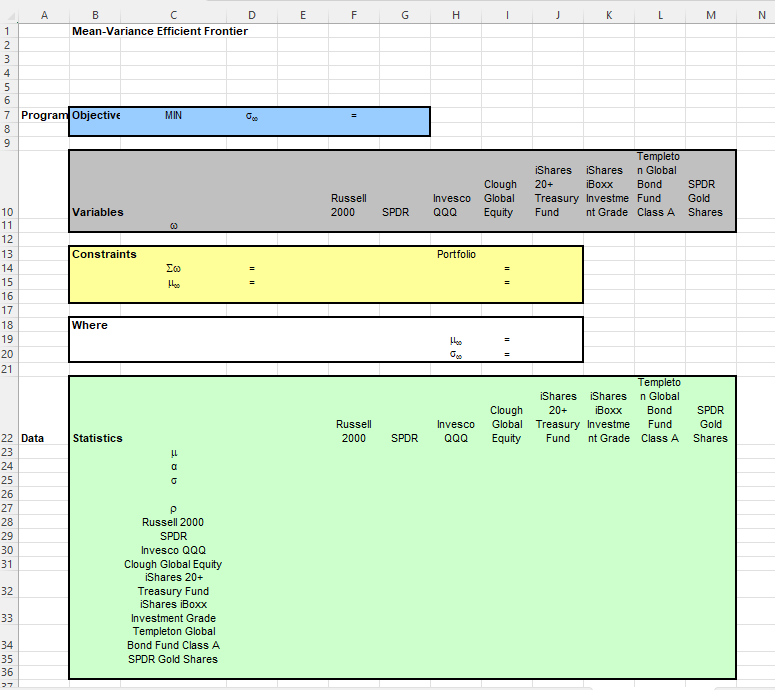Select the "Statistics" heading cell
This screenshot has width=775, height=690.
pos(97,438)
